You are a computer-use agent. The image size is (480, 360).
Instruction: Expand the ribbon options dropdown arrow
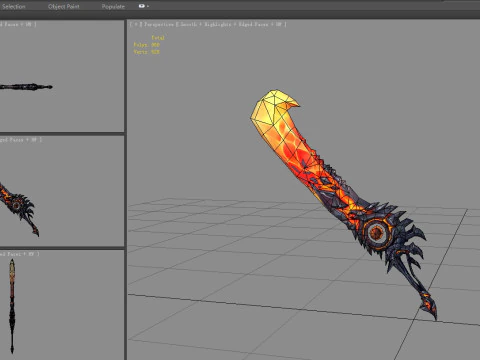(148, 6)
